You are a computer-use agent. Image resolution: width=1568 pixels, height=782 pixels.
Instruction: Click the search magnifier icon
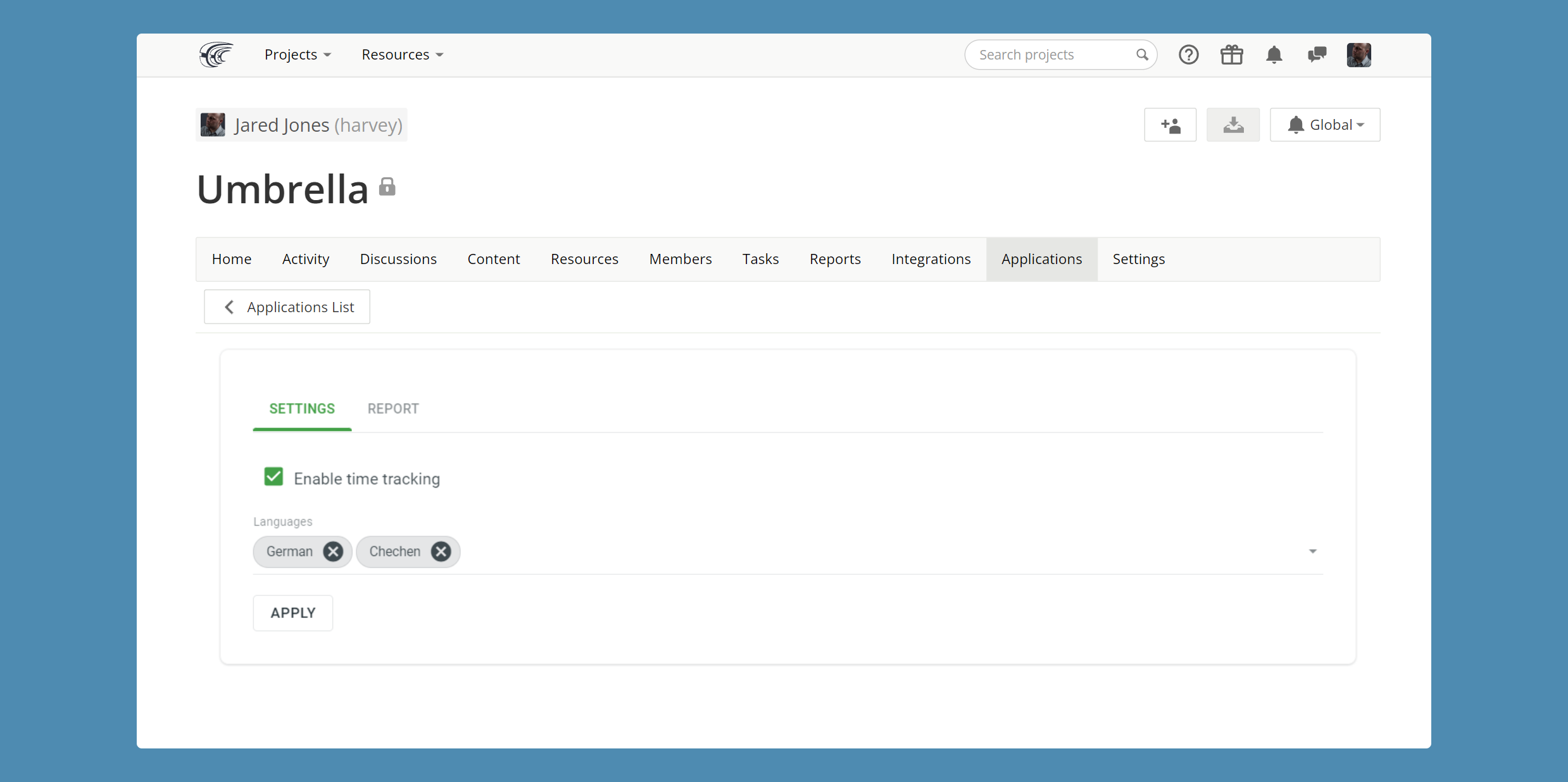[1142, 54]
